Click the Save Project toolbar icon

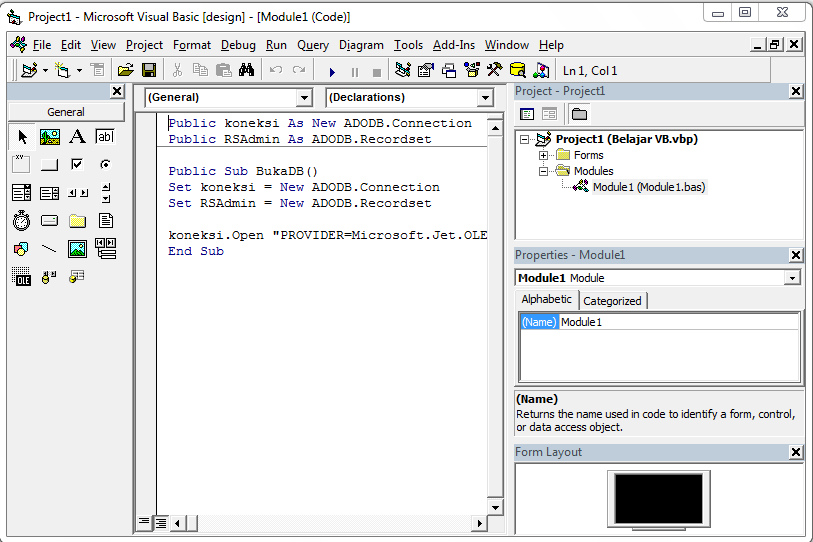click(149, 70)
